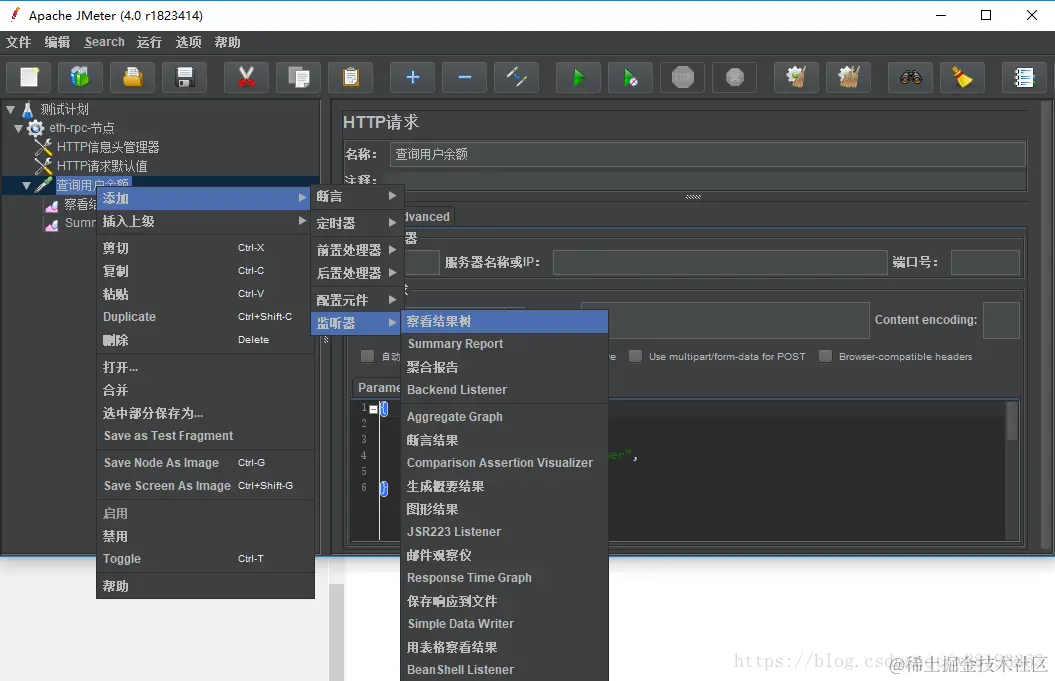Click the Cut scissors icon
Screen dimensions: 1055x681
pos(246,77)
